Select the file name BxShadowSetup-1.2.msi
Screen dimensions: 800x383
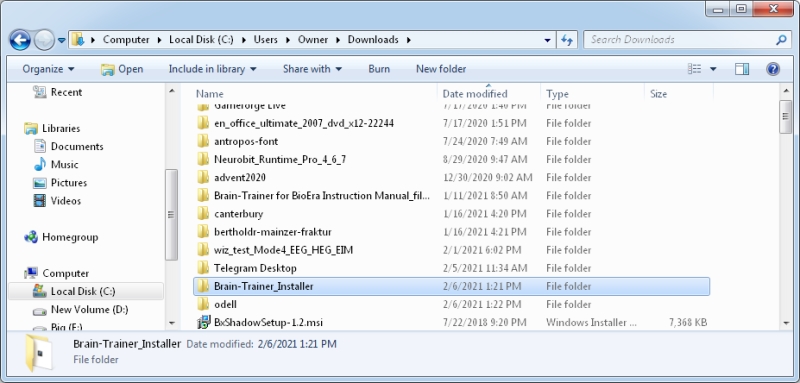coord(268,322)
